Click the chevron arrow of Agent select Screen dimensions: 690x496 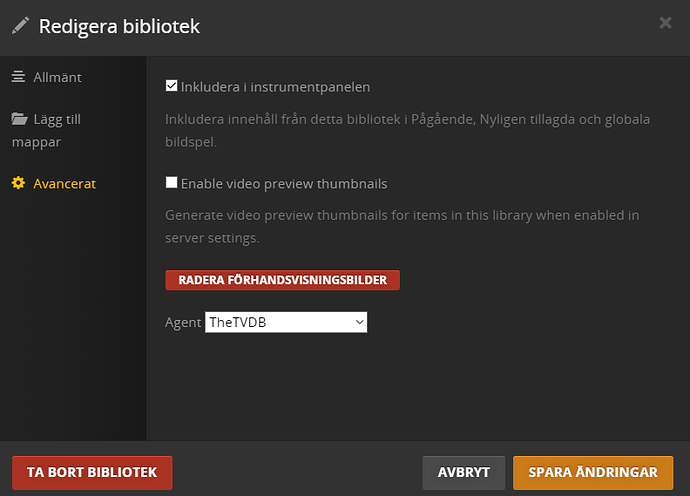click(x=359, y=322)
